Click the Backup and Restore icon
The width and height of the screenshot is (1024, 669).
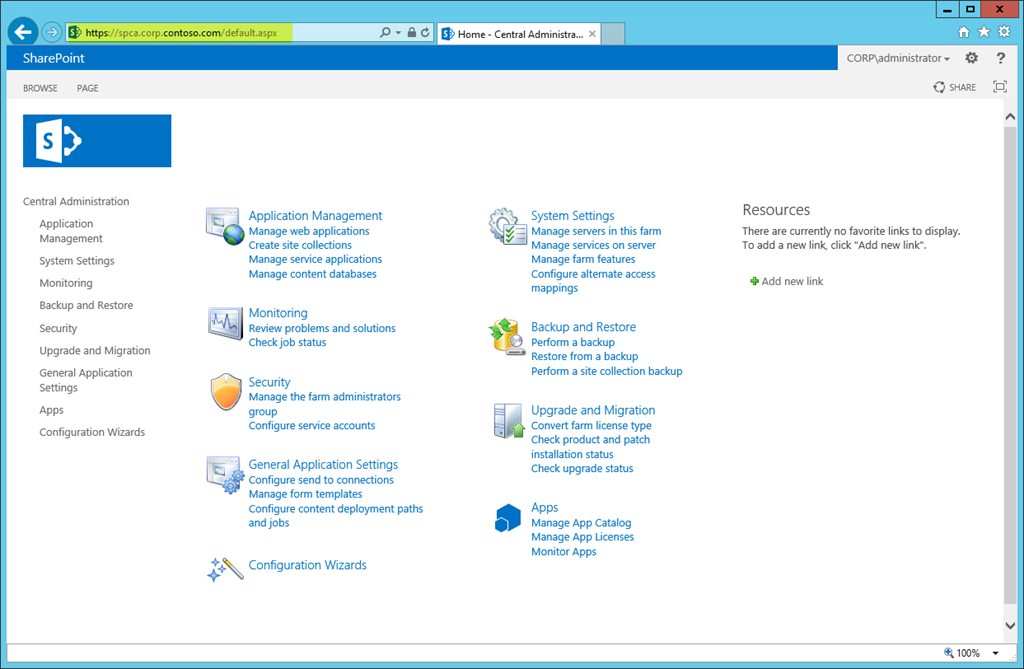(507, 337)
